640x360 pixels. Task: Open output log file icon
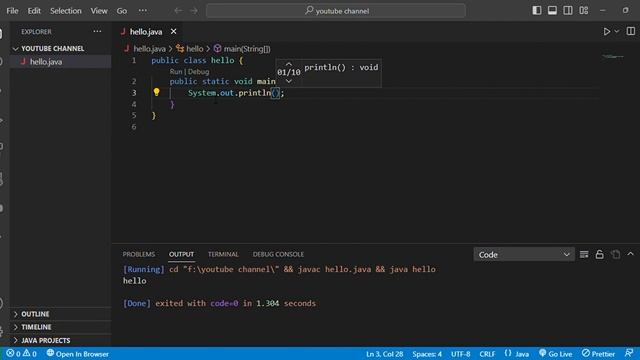pos(616,254)
